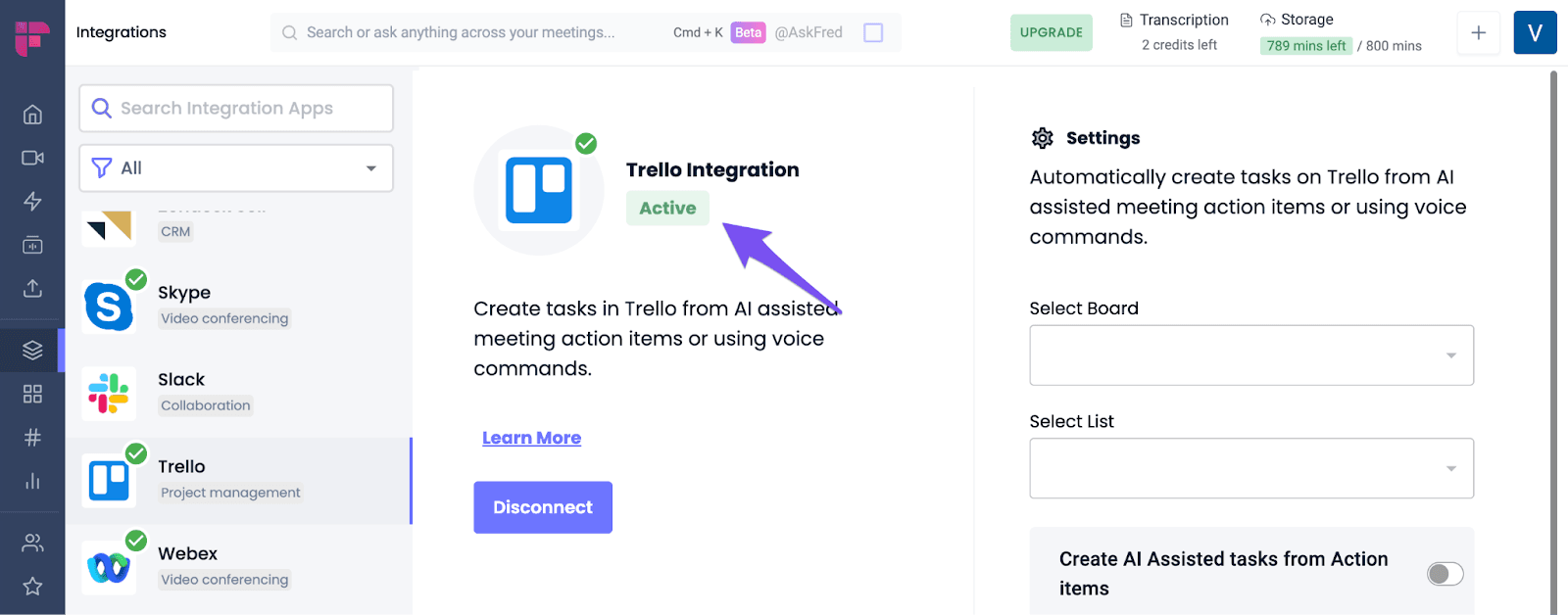Open the apps grid sidebar icon
This screenshot has height=615, width=1568.
coord(32,394)
